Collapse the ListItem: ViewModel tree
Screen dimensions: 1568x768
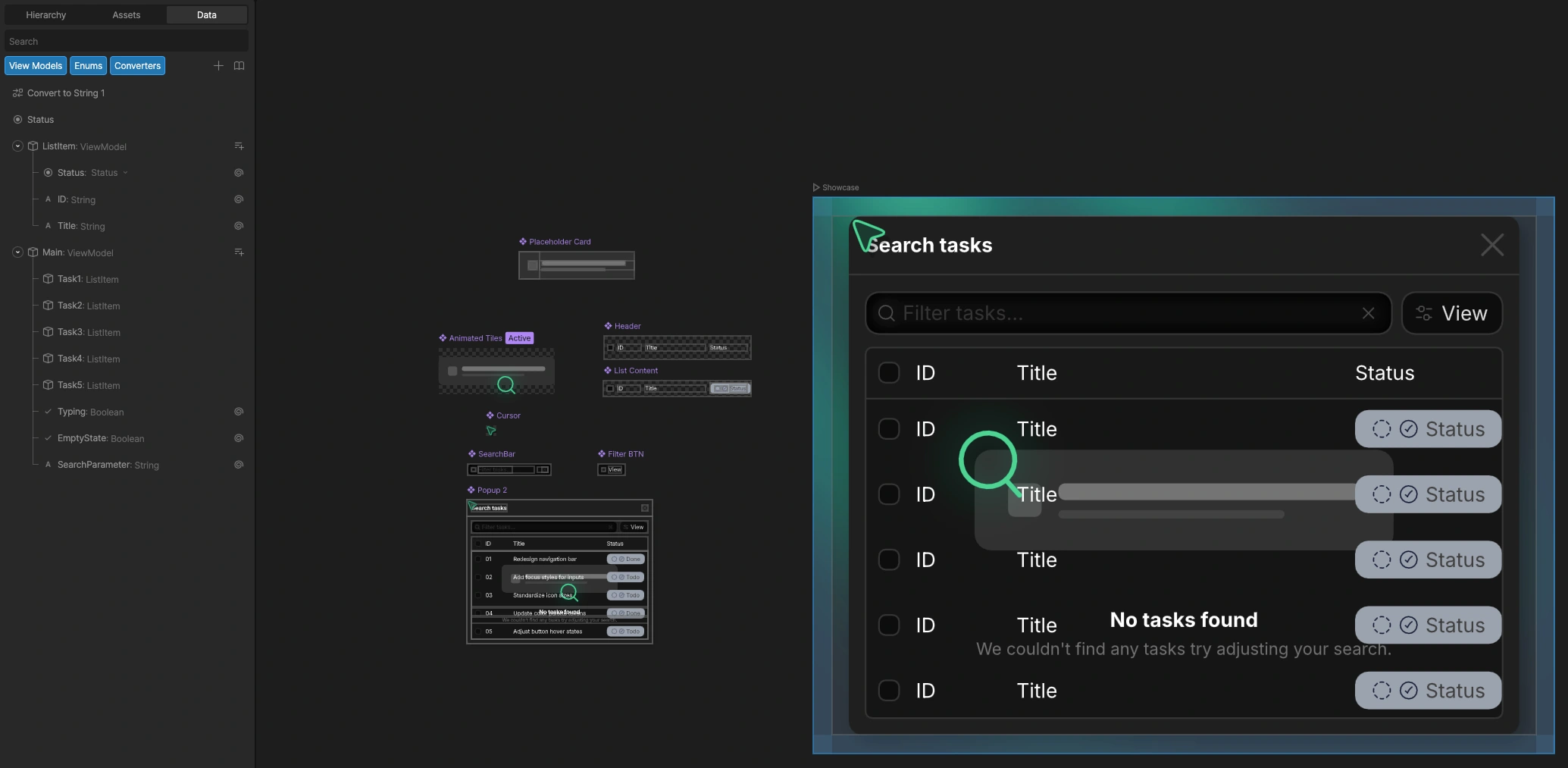point(17,146)
